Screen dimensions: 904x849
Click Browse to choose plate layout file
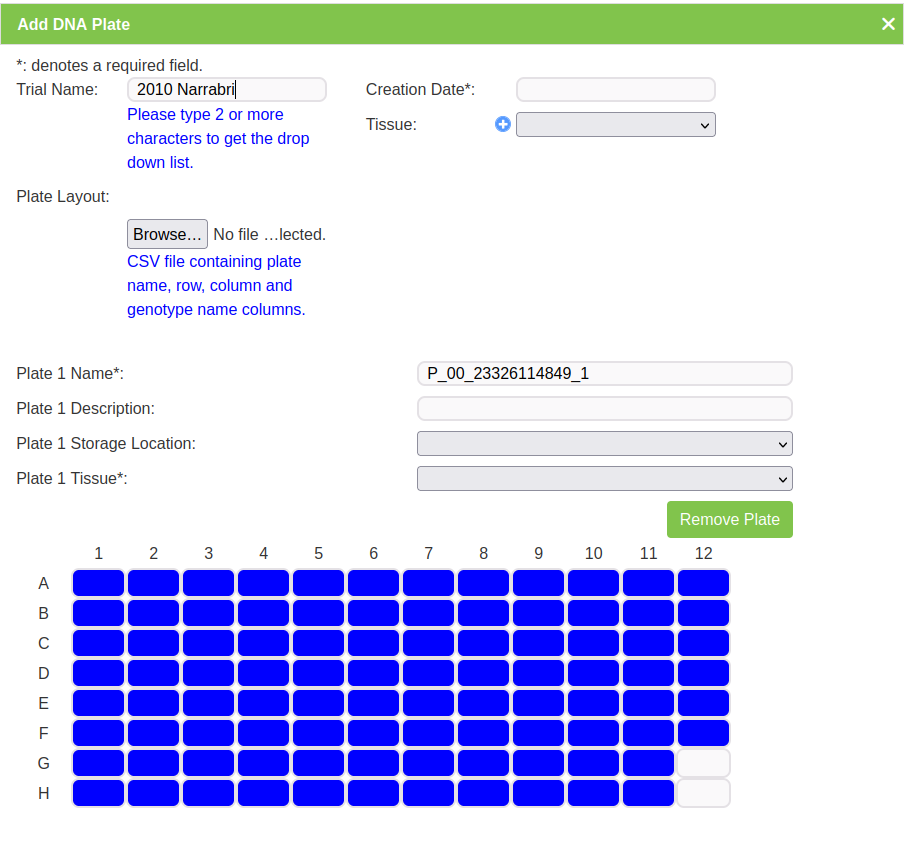tap(167, 234)
